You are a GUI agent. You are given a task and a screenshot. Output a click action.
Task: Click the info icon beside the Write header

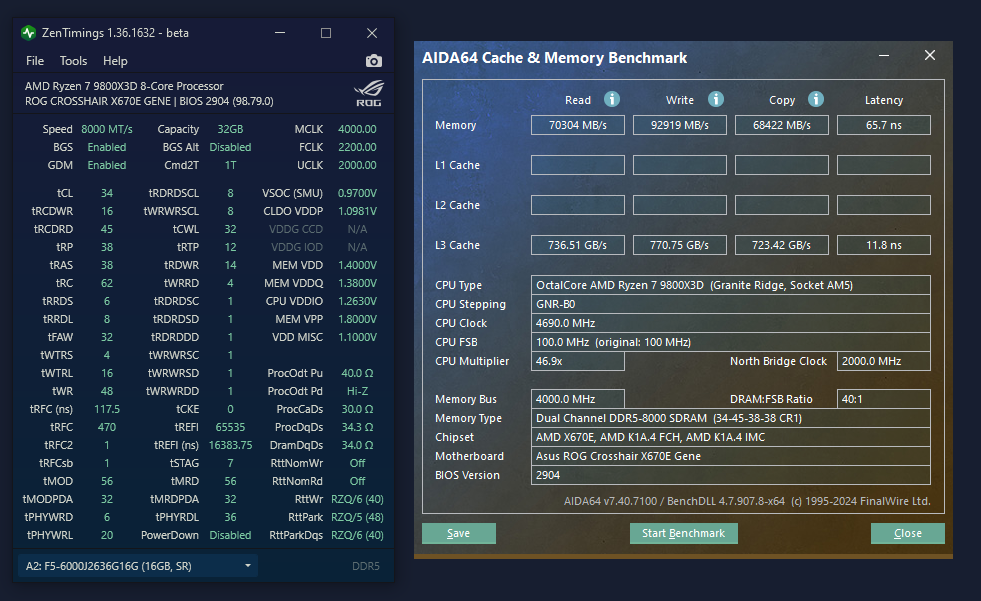click(714, 100)
